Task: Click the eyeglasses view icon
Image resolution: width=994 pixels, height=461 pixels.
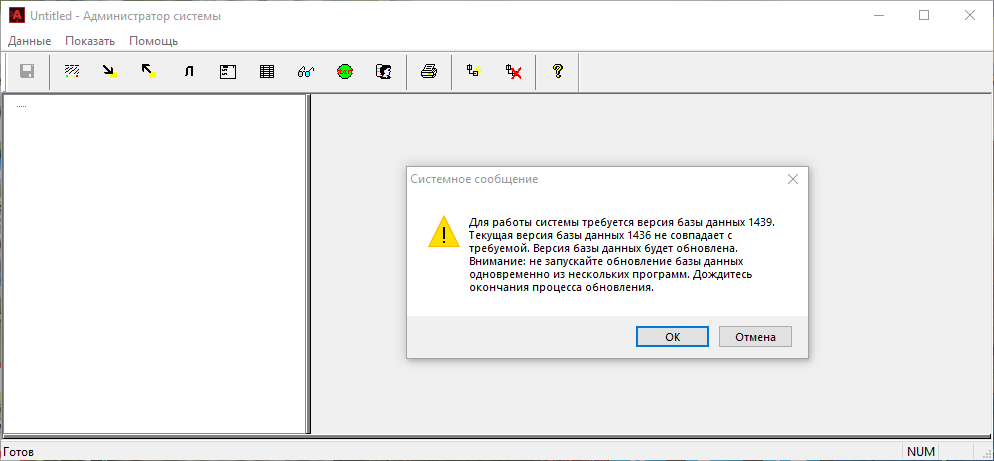Action: 306,72
